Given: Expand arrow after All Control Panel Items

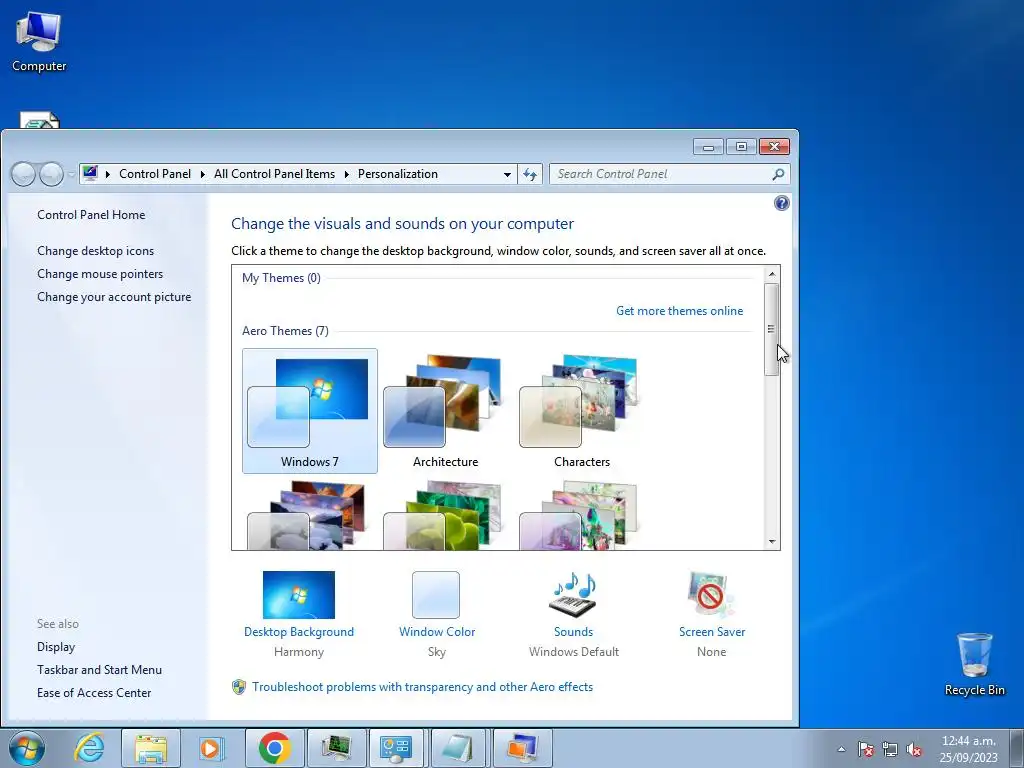Looking at the screenshot, I should (346, 174).
